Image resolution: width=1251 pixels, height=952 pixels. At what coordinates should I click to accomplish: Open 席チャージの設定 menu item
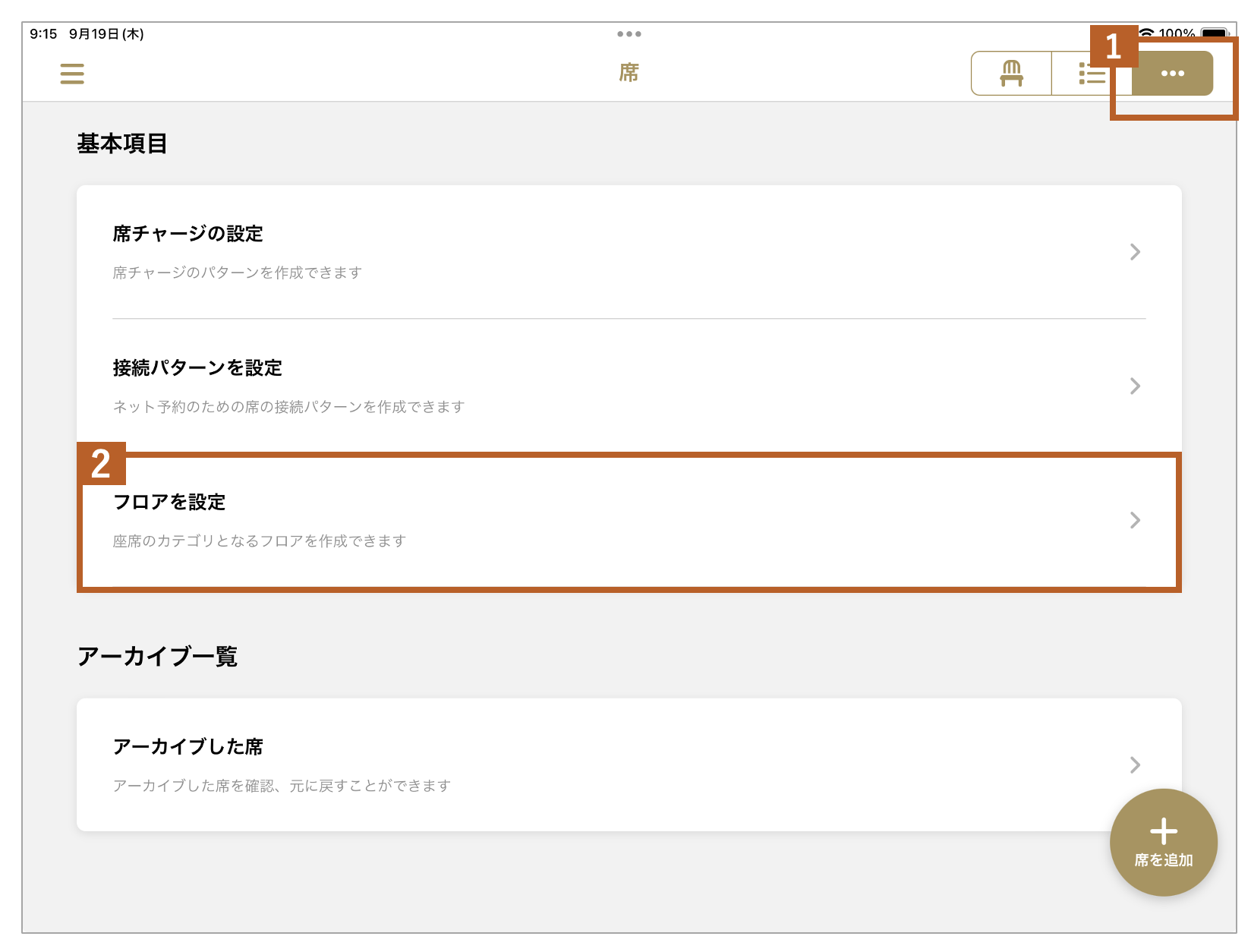(188, 234)
